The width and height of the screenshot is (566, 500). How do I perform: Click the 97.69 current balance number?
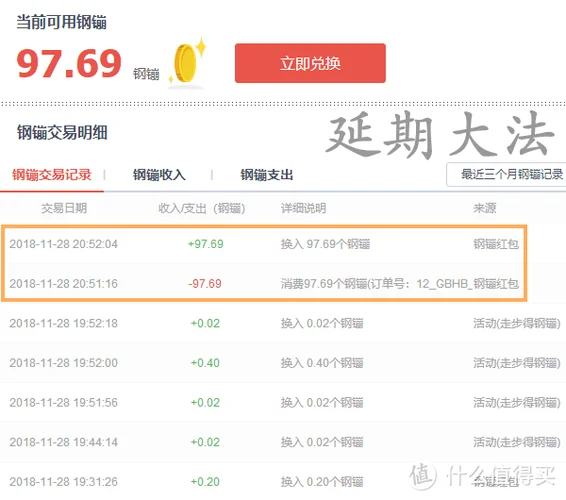[x=69, y=63]
